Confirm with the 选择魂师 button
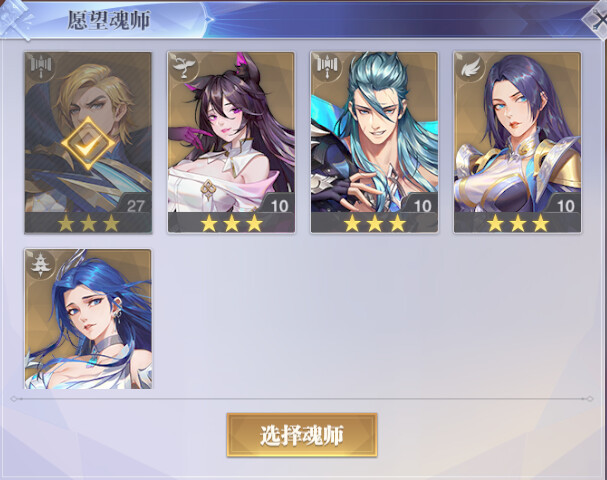The image size is (607, 480). 302,435
